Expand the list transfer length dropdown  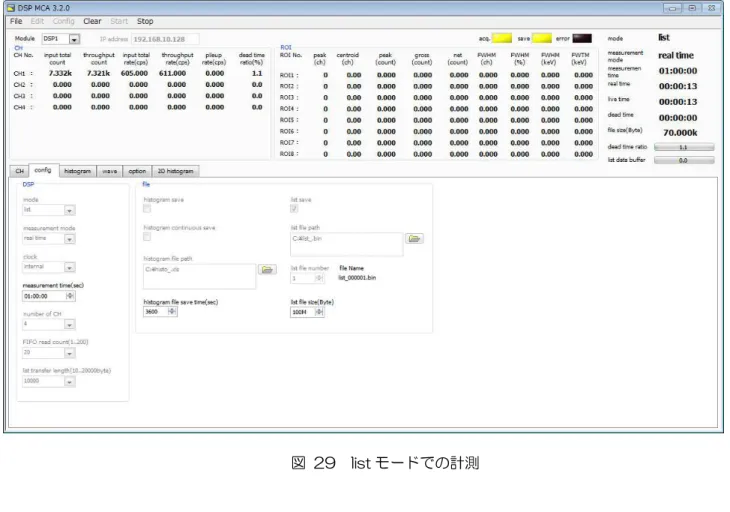[x=69, y=382]
